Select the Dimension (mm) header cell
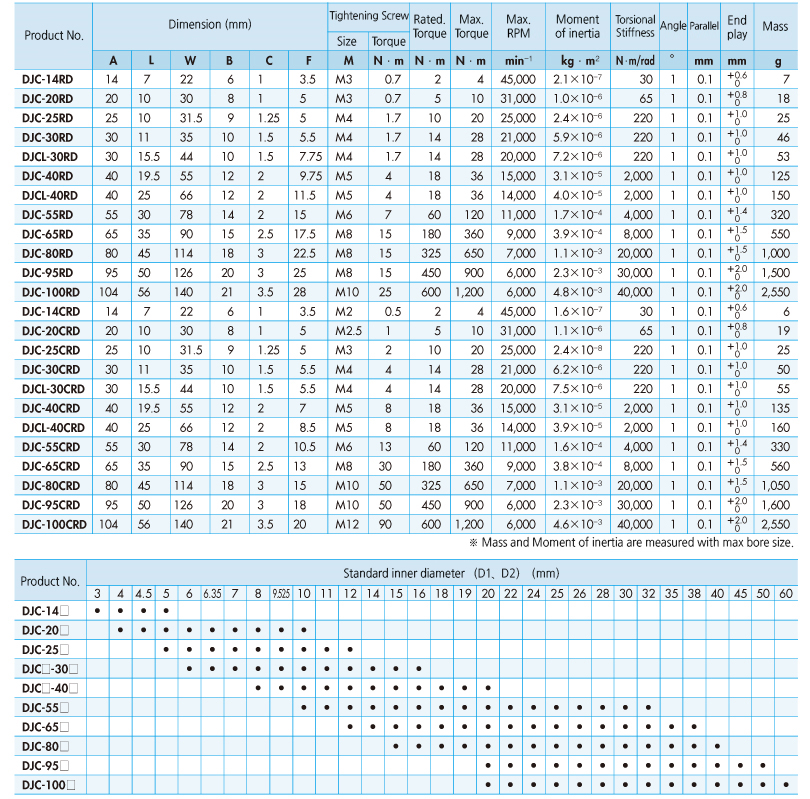The width and height of the screenshot is (810, 799). pyautogui.click(x=208, y=24)
